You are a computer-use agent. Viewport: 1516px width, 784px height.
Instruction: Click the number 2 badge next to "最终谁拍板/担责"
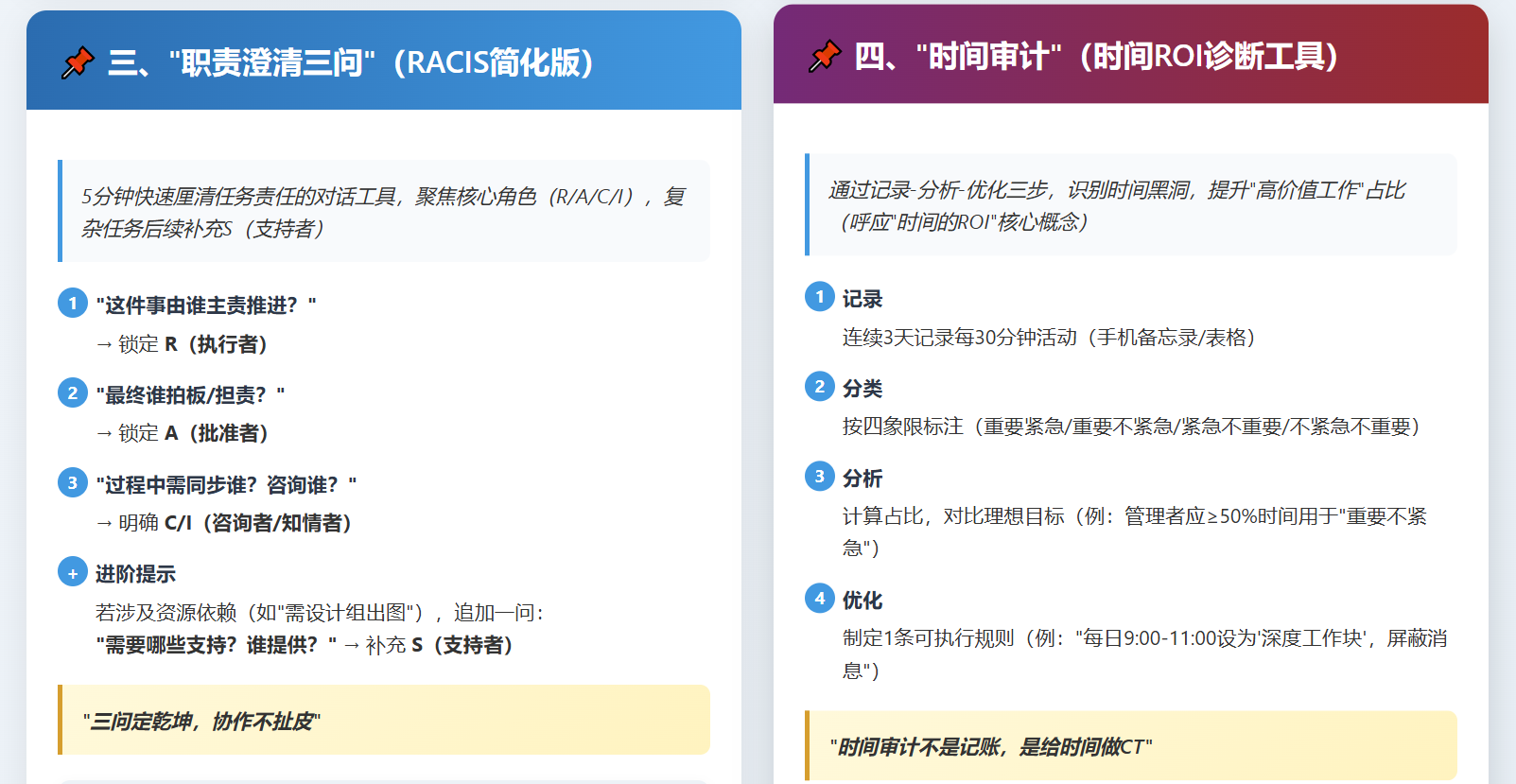click(x=73, y=392)
